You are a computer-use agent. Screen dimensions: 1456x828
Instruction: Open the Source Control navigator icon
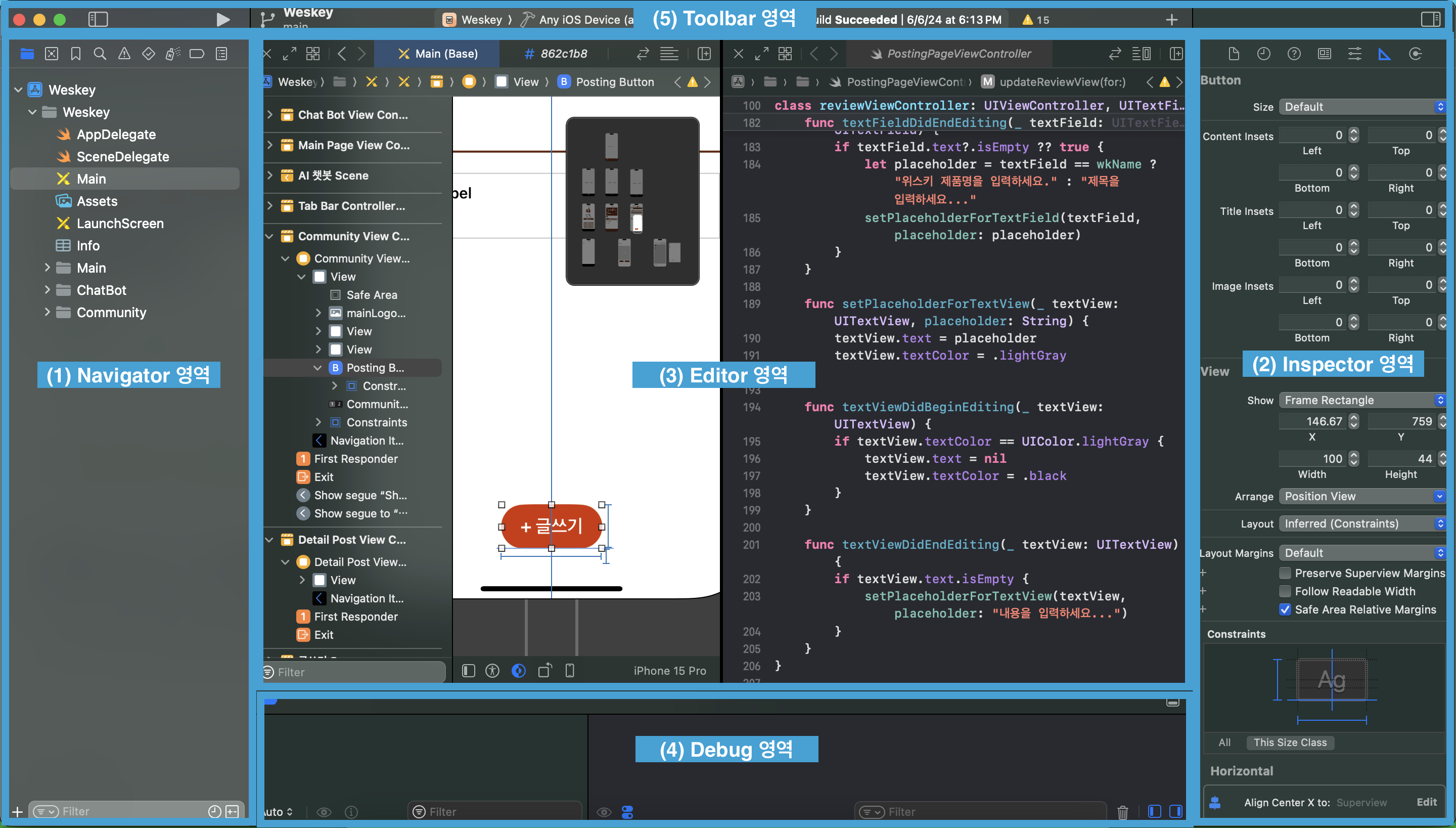coord(51,54)
